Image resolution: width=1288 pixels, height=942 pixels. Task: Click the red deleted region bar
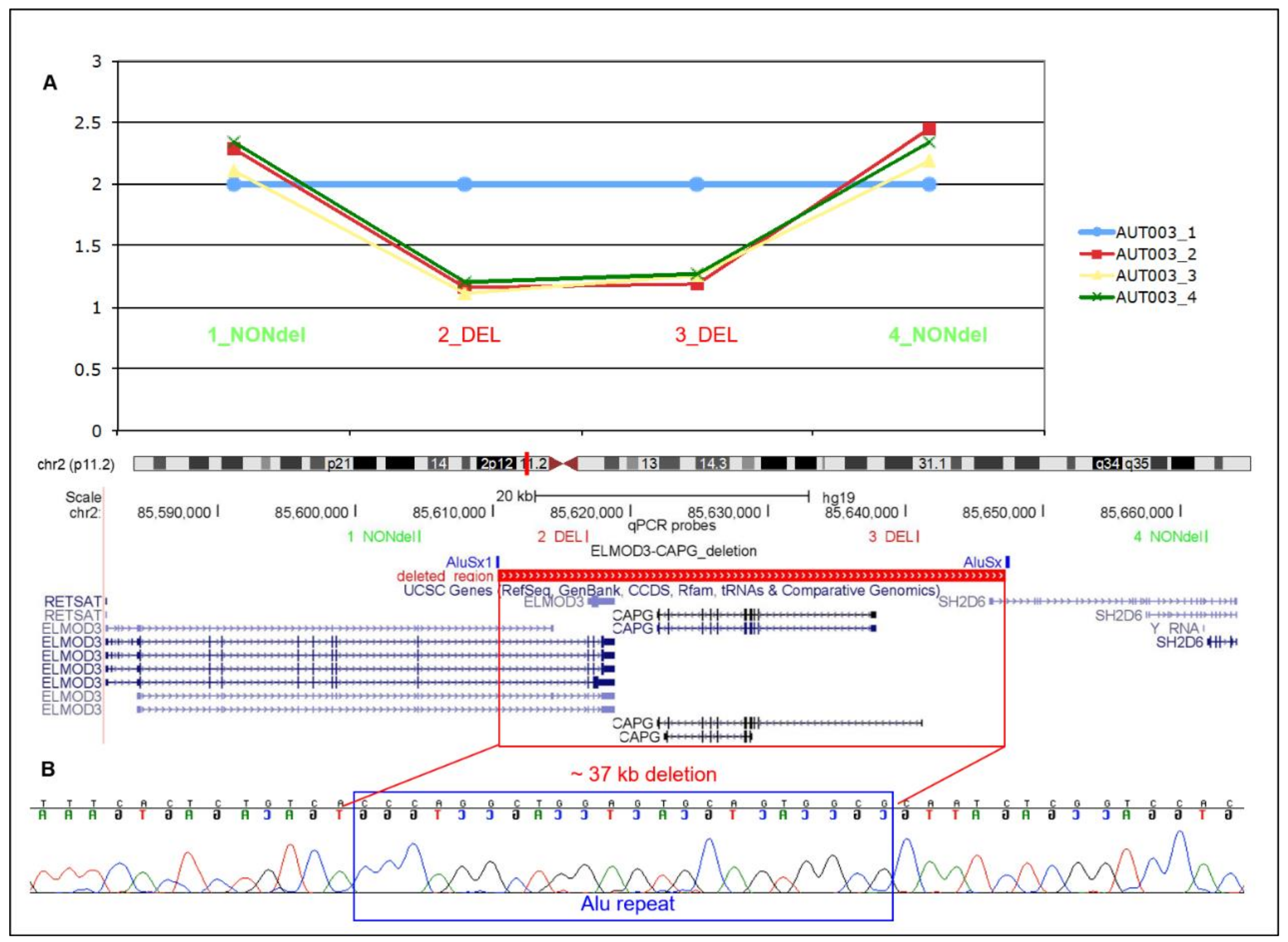(751, 576)
